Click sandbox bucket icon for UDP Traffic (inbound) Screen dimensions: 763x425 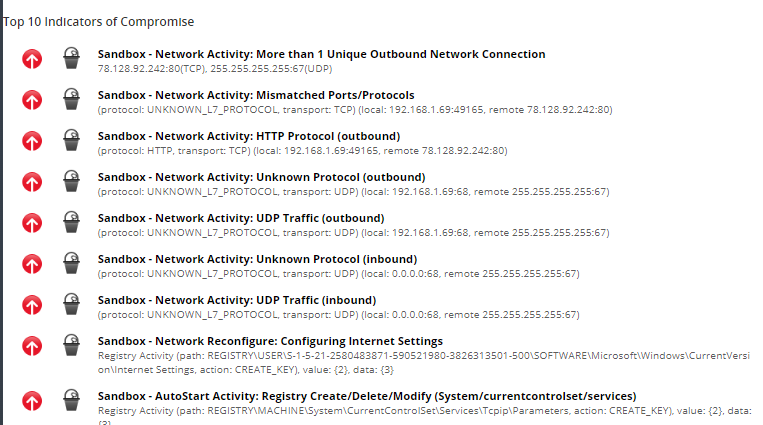(x=71, y=305)
